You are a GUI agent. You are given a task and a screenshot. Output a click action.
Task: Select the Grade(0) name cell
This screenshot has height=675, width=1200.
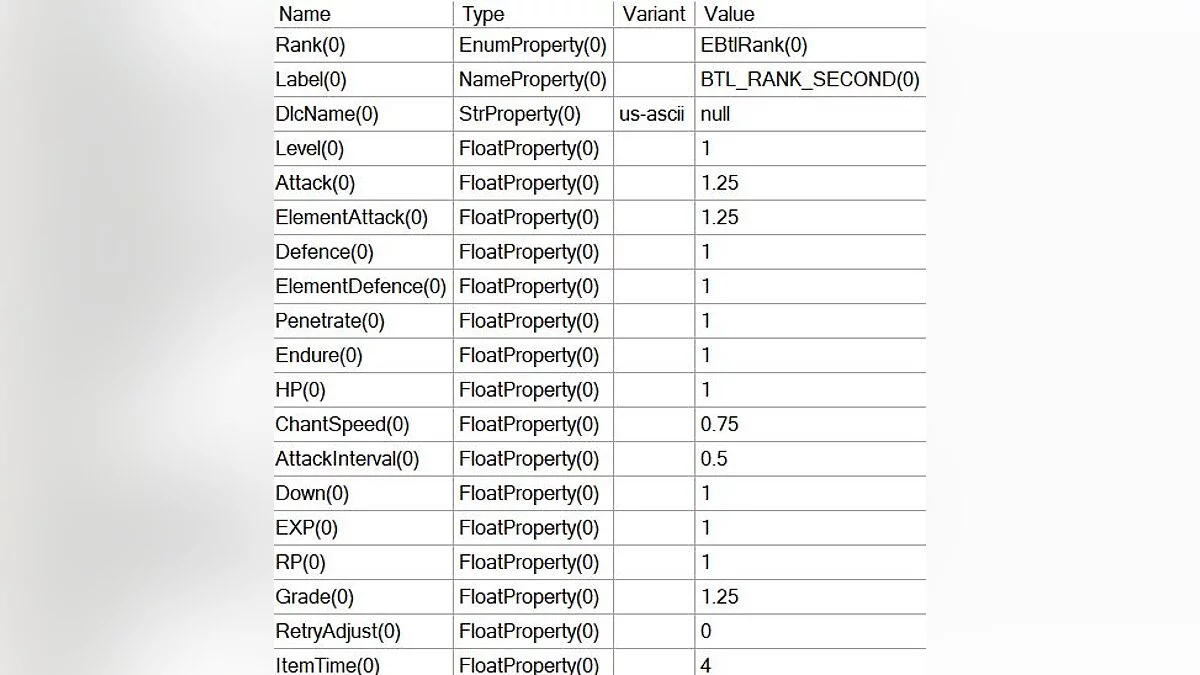click(x=315, y=597)
